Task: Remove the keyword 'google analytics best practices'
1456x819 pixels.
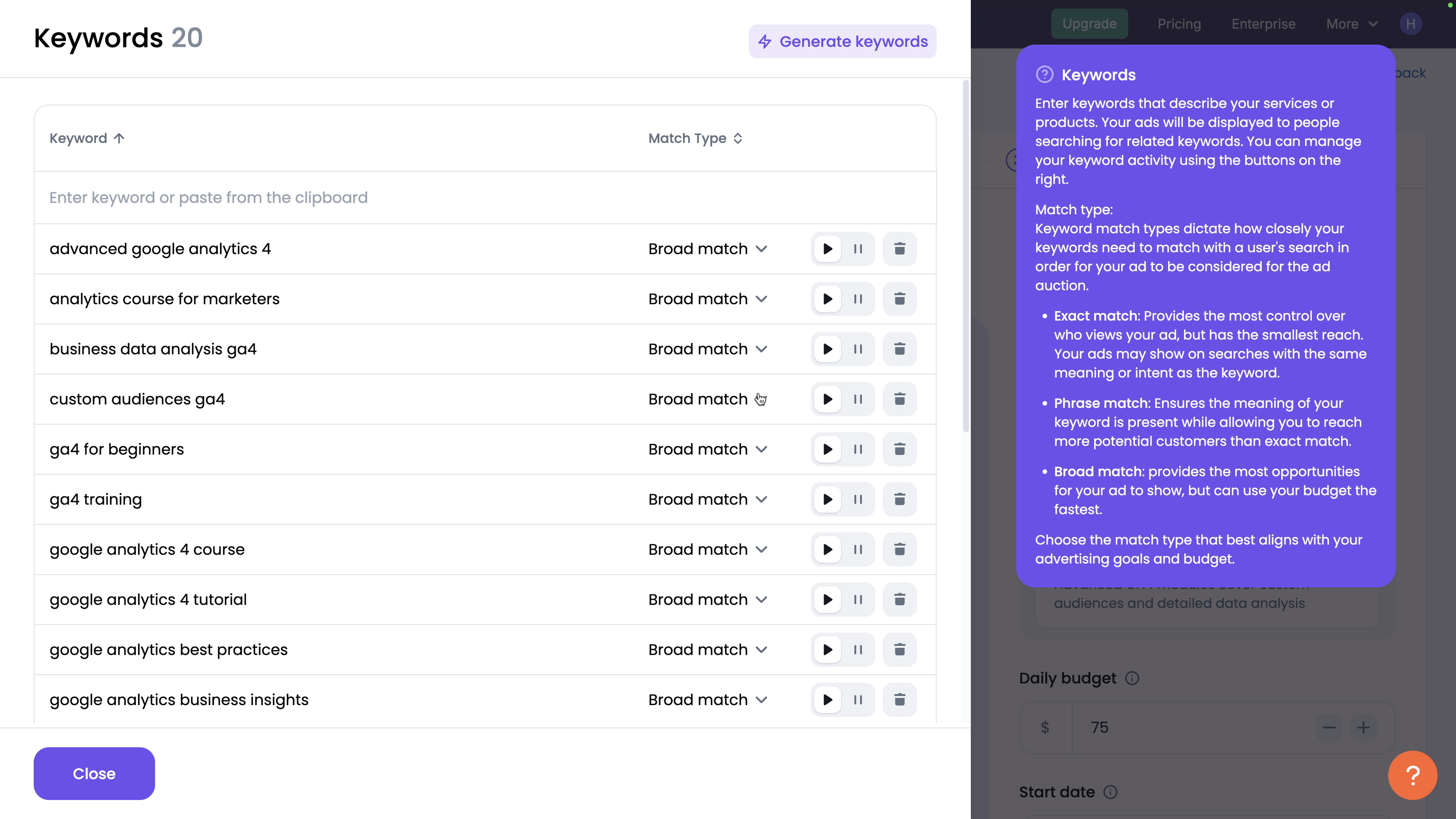Action: [x=900, y=649]
